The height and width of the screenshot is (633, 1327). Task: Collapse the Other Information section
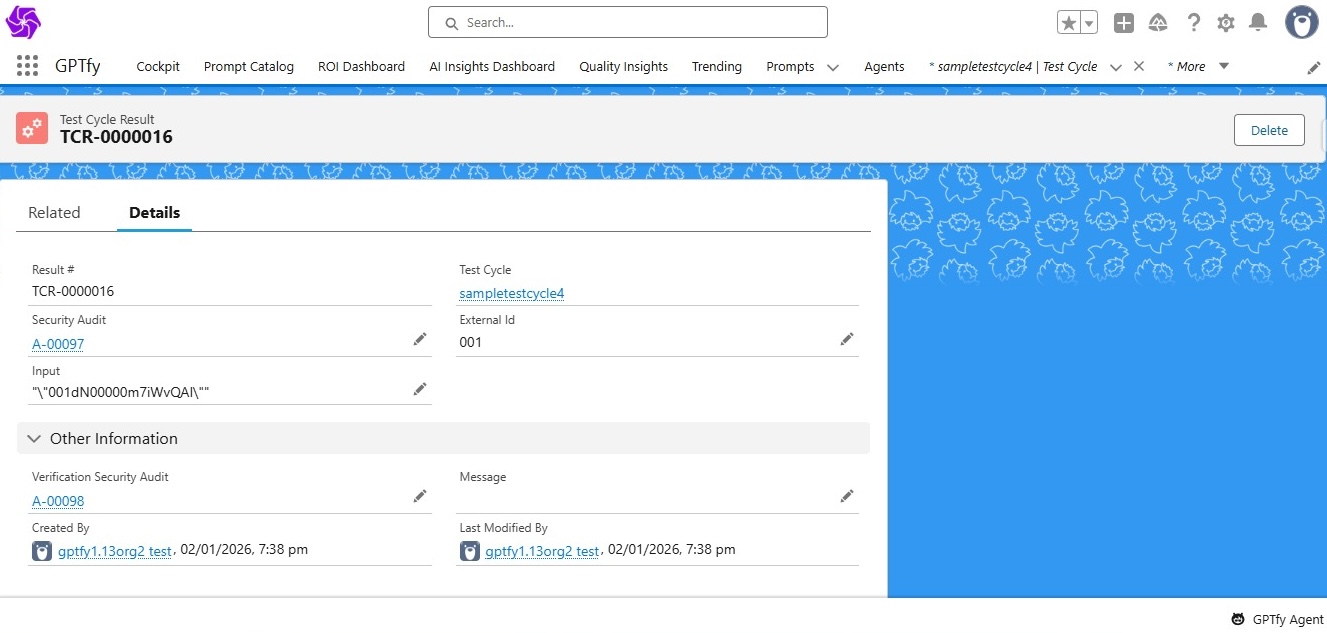point(34,438)
